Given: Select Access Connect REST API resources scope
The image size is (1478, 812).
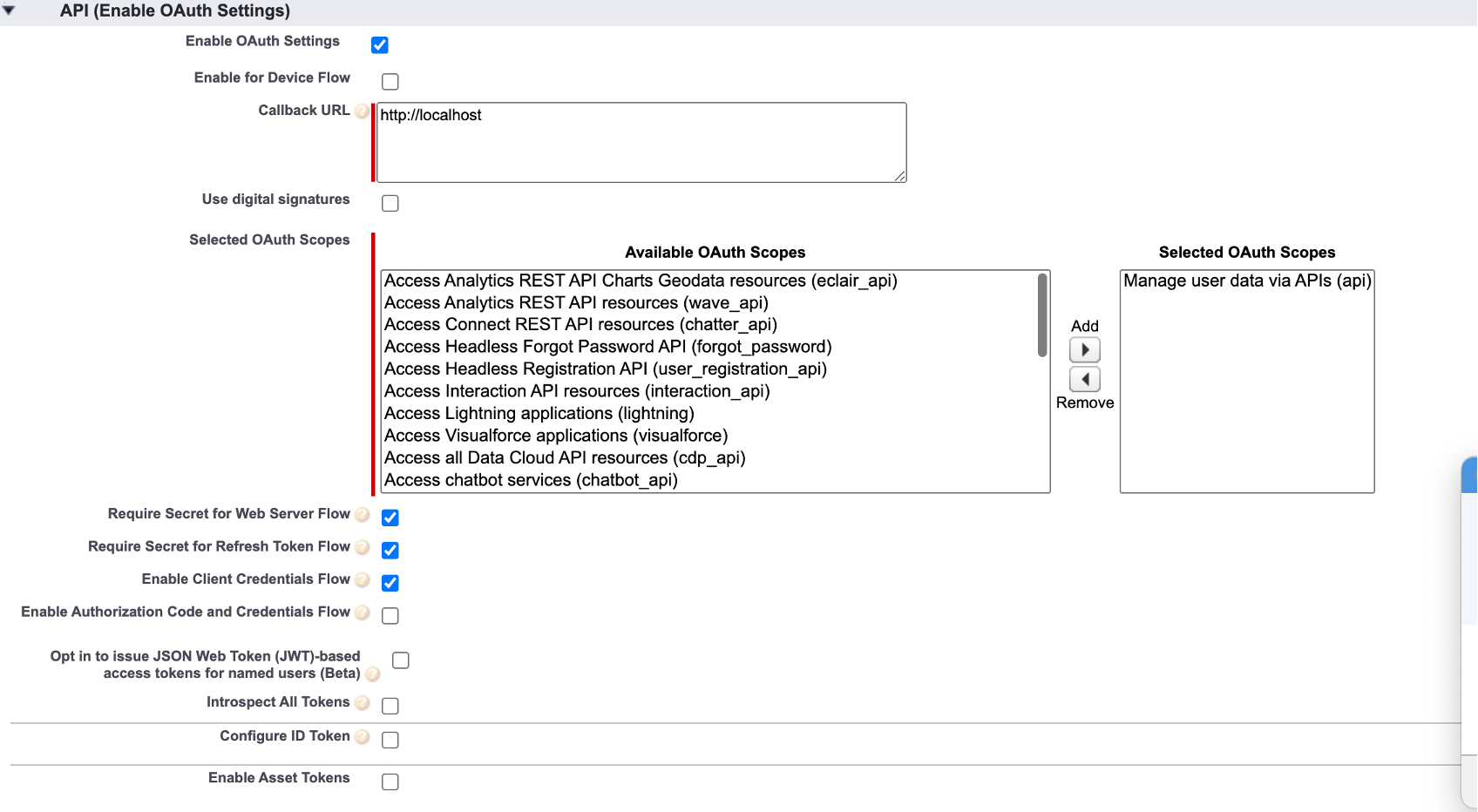Looking at the screenshot, I should tap(580, 324).
